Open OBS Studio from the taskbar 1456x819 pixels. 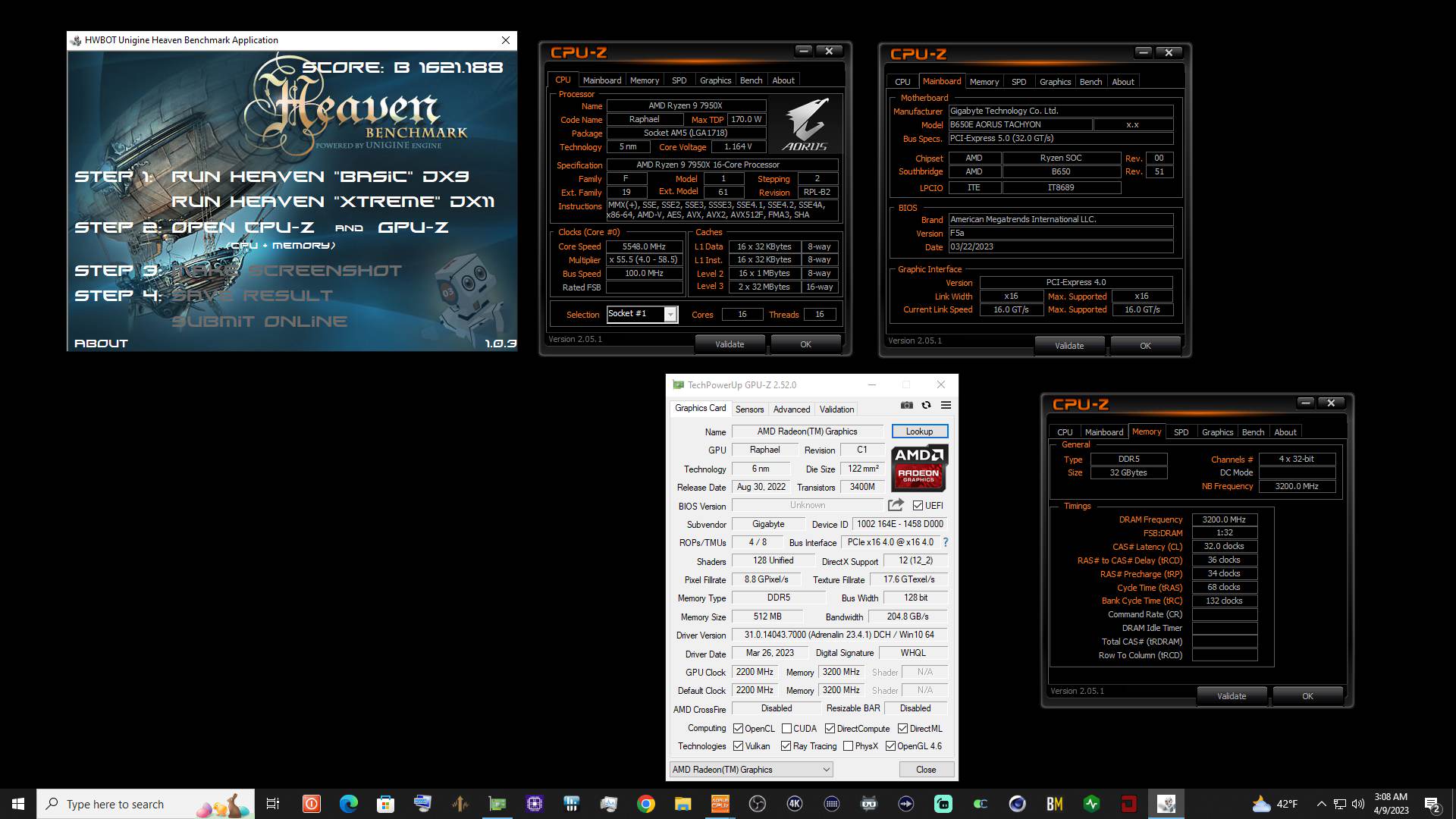pyautogui.click(x=758, y=804)
